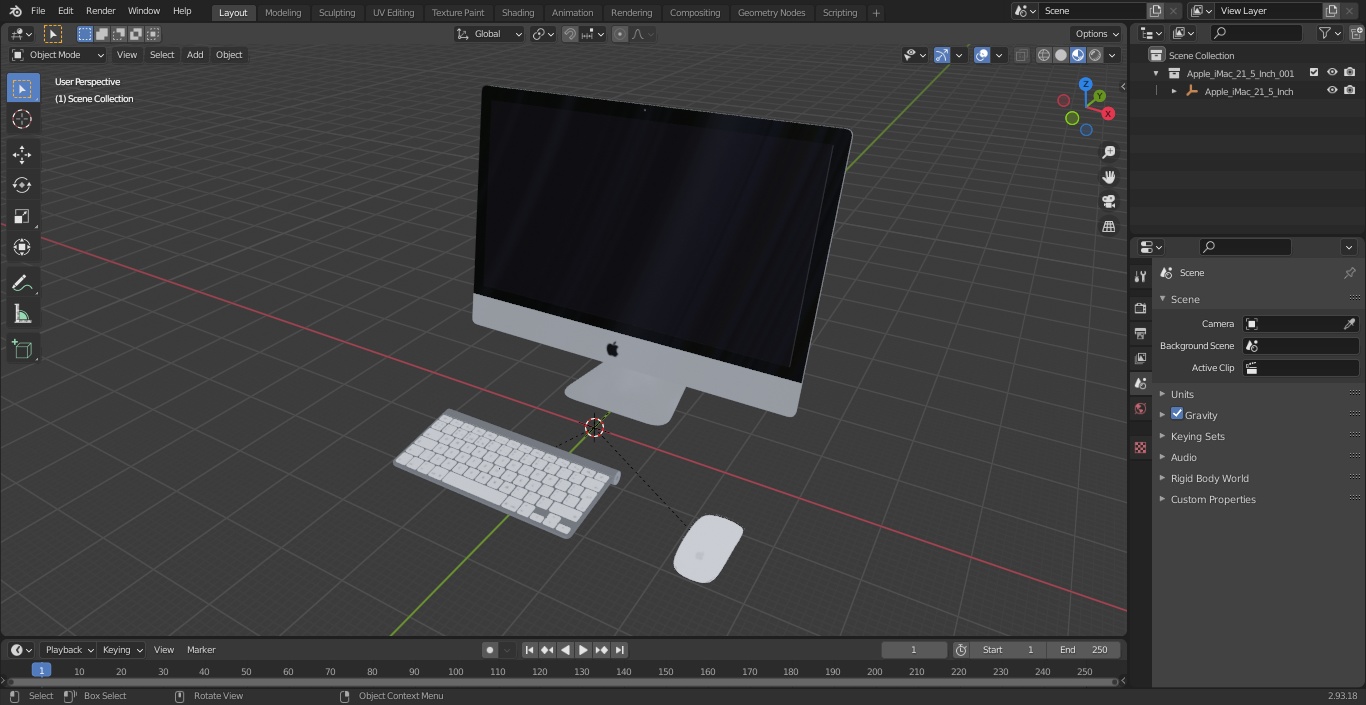
Task: Hide Apple_iMac_21_5_Inch_001 collection in viewport
Action: click(1332, 73)
